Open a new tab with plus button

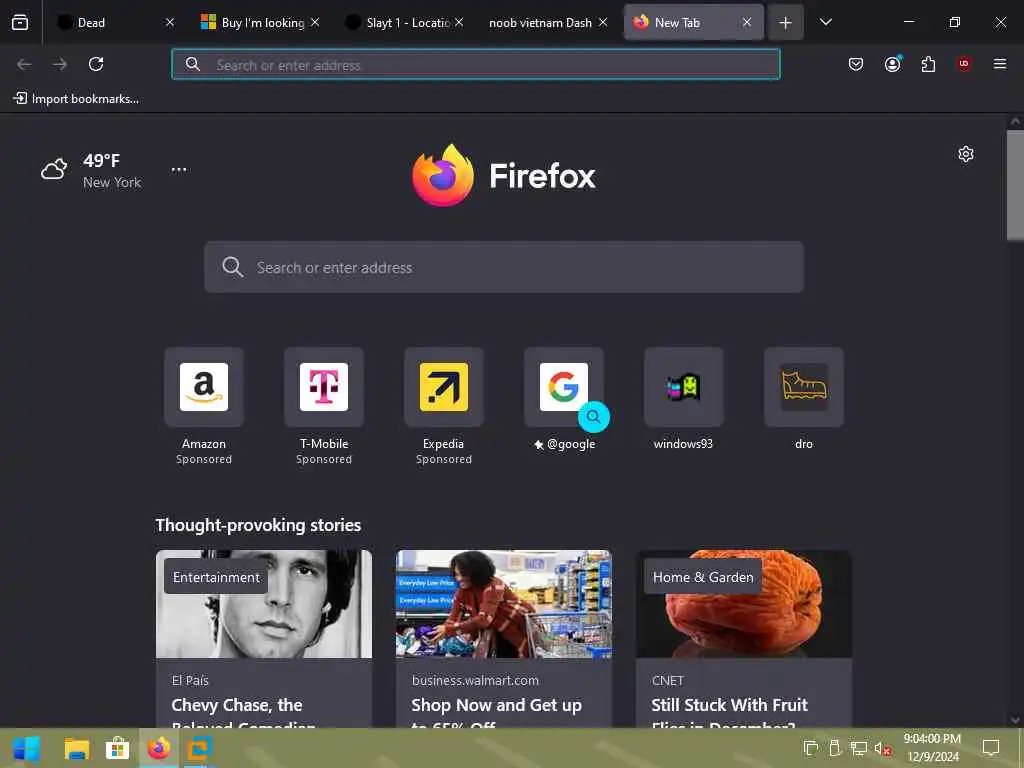point(785,23)
